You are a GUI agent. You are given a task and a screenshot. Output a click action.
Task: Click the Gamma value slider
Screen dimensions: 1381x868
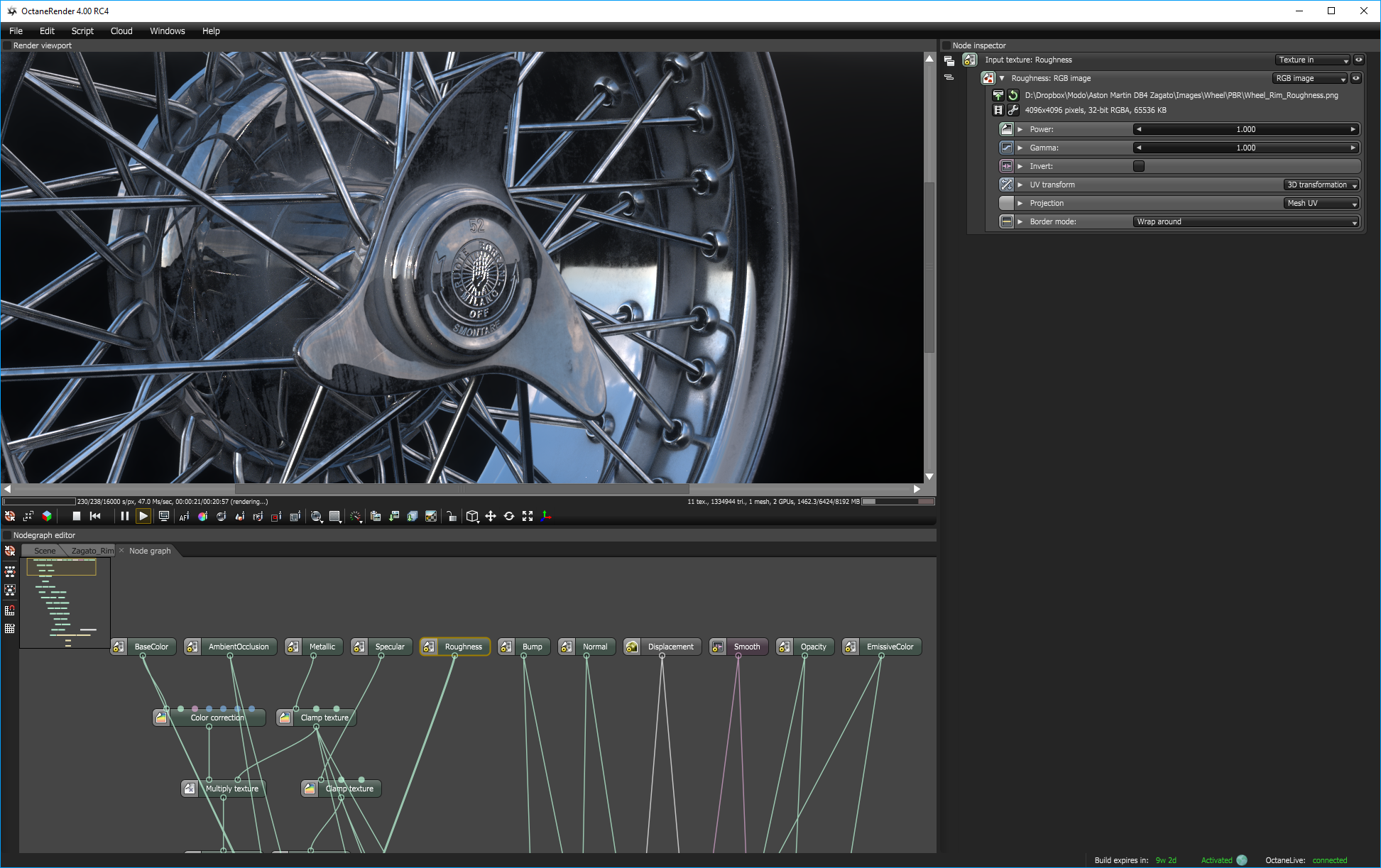[1245, 148]
